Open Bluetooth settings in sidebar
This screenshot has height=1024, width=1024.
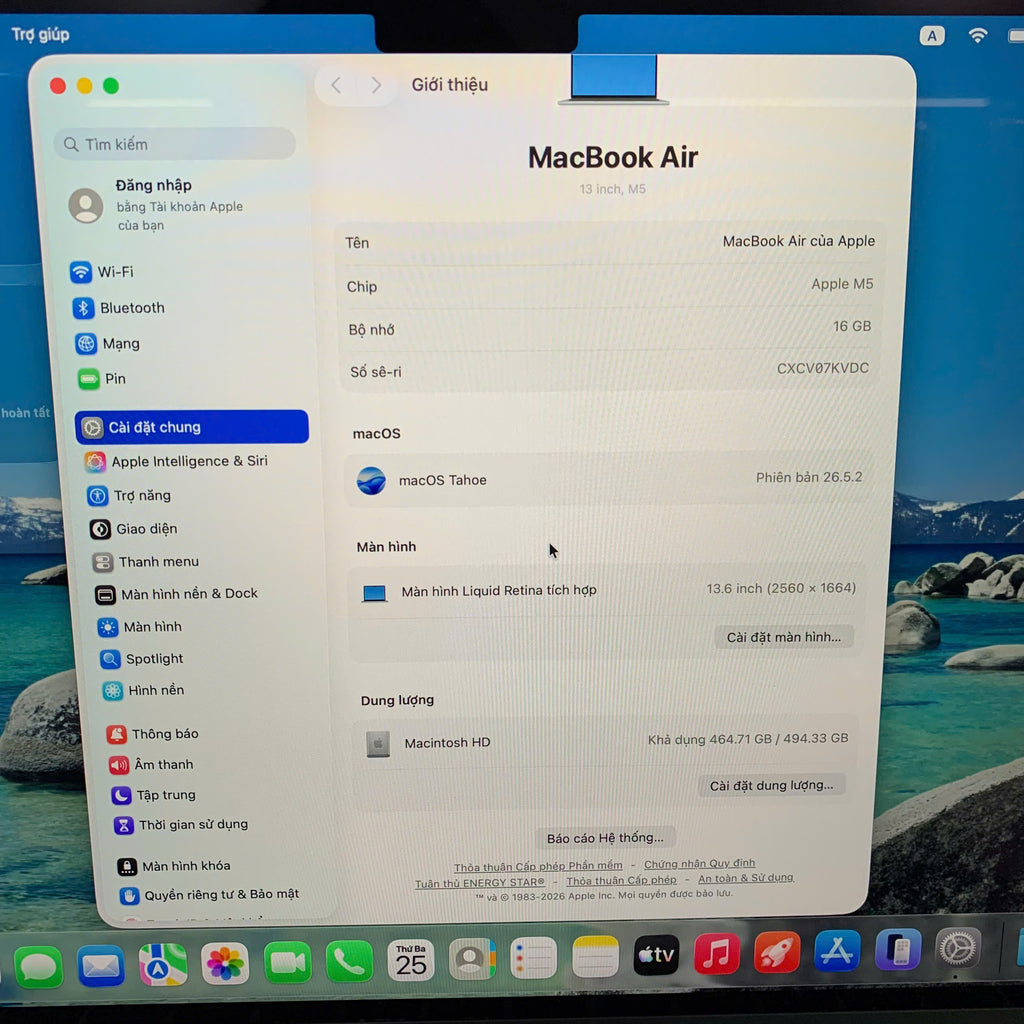[118, 308]
